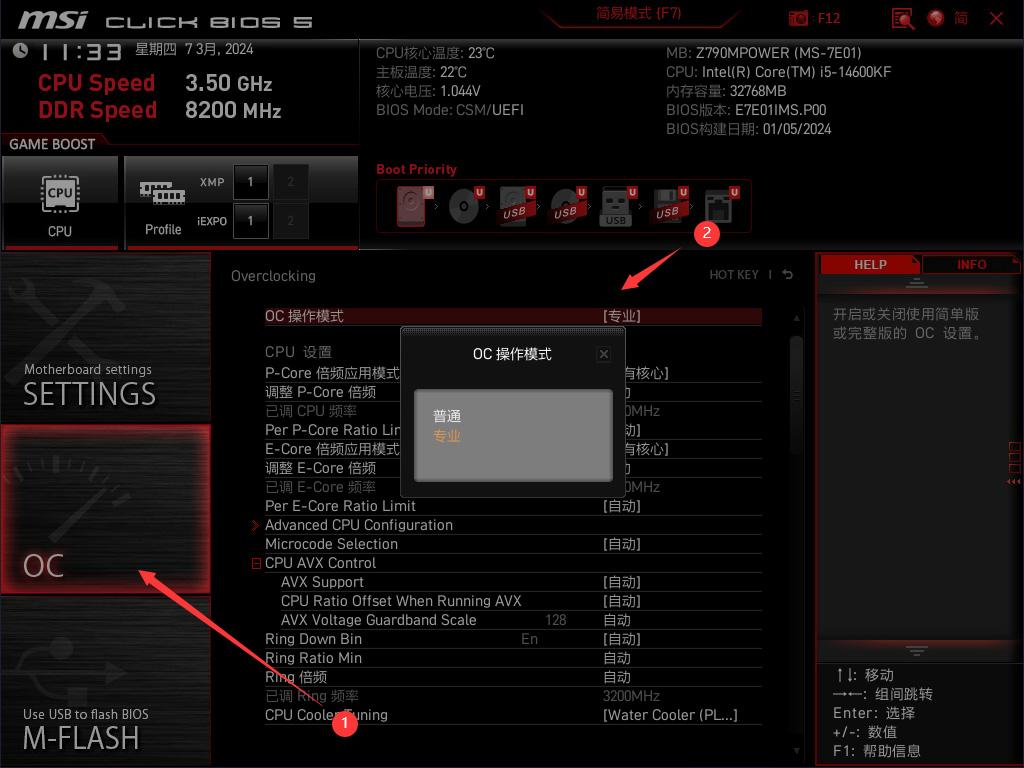
Task: Select the network boot device icon
Action: [721, 206]
